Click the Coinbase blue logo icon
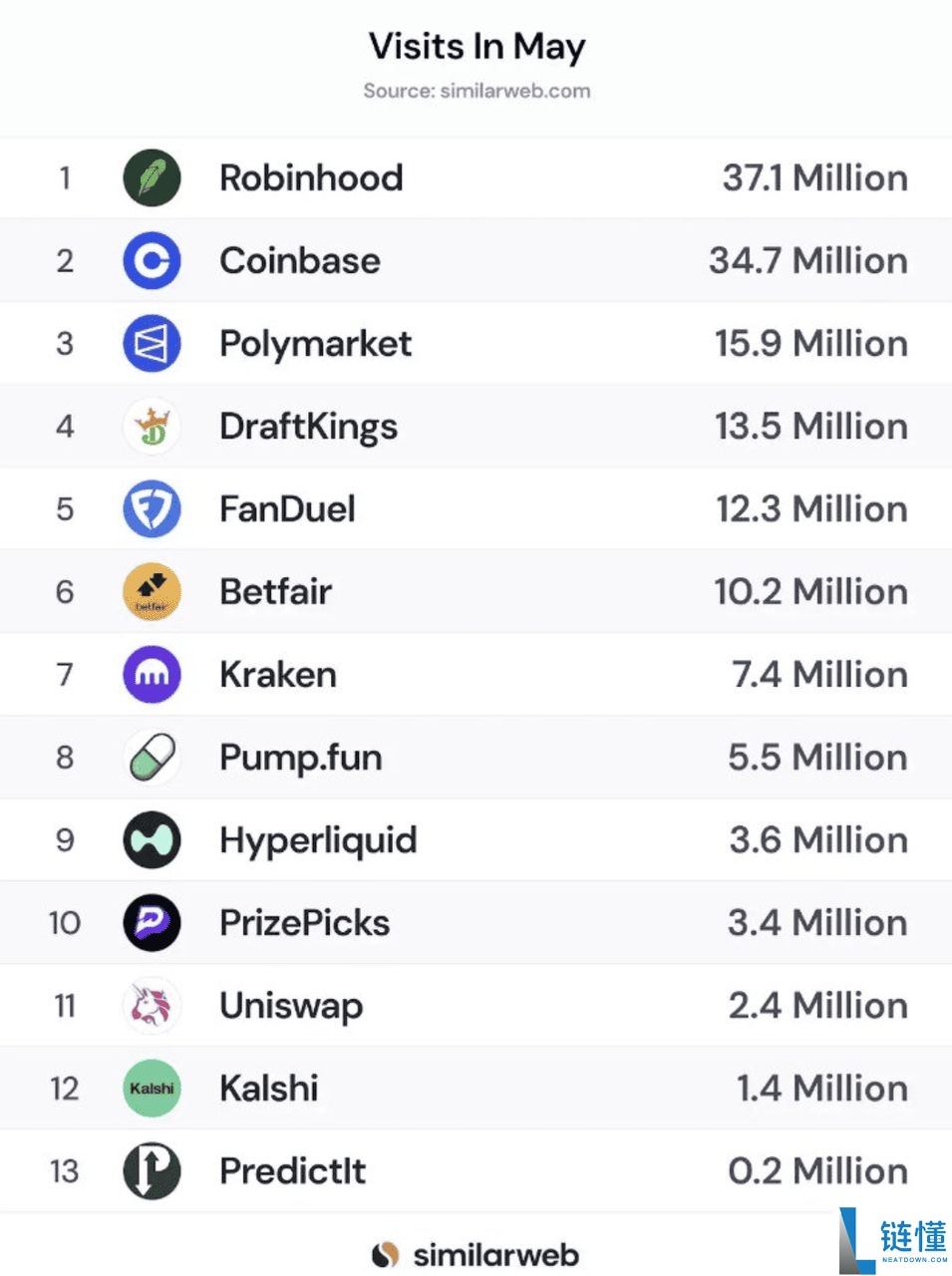Viewport: 952px width, 1276px height. point(152,261)
